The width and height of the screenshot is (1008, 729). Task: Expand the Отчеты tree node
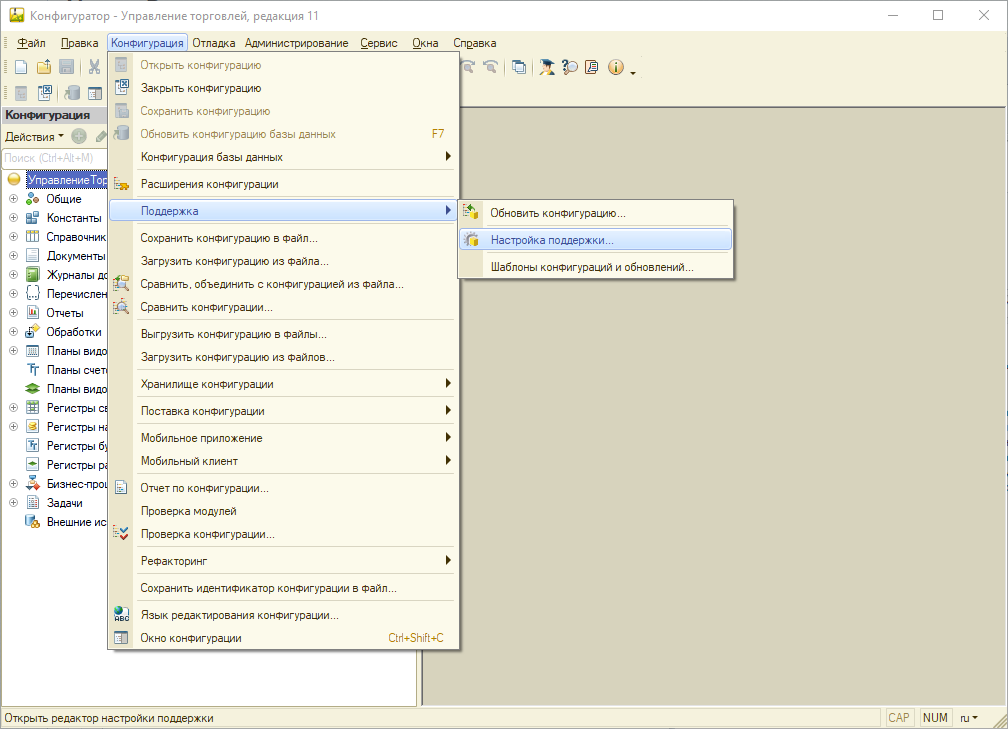pos(14,313)
